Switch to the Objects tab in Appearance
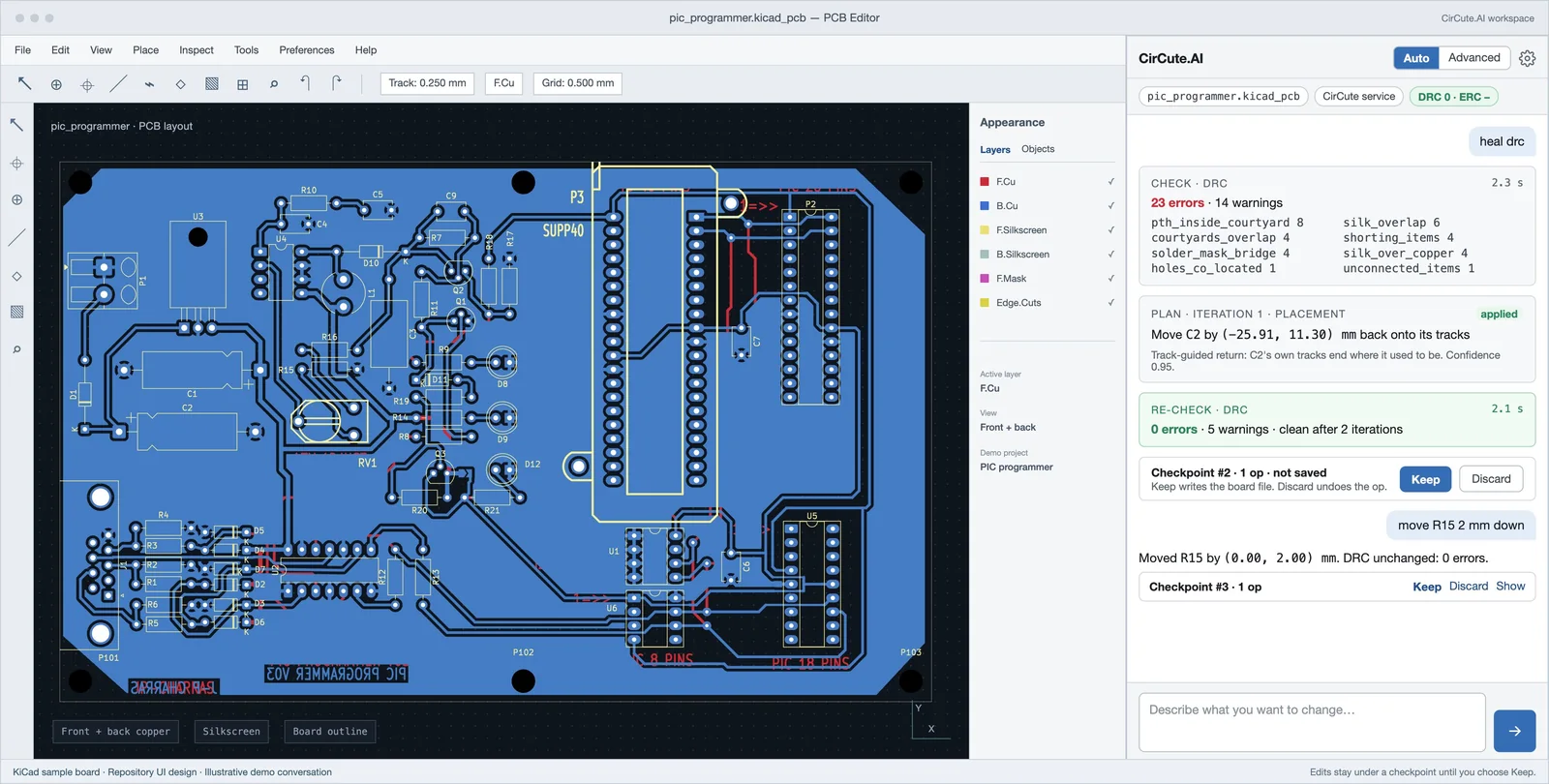 pyautogui.click(x=1038, y=149)
